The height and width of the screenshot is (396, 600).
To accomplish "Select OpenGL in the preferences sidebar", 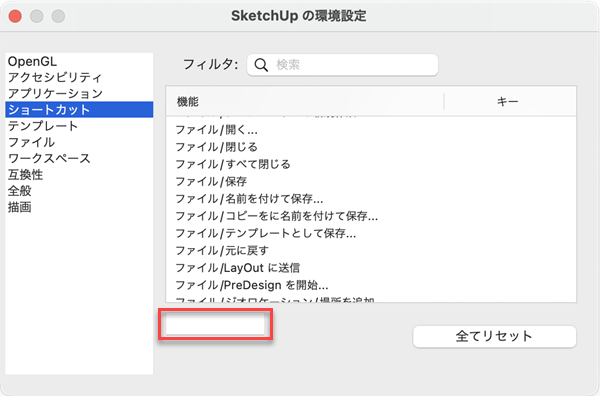I will point(79,61).
